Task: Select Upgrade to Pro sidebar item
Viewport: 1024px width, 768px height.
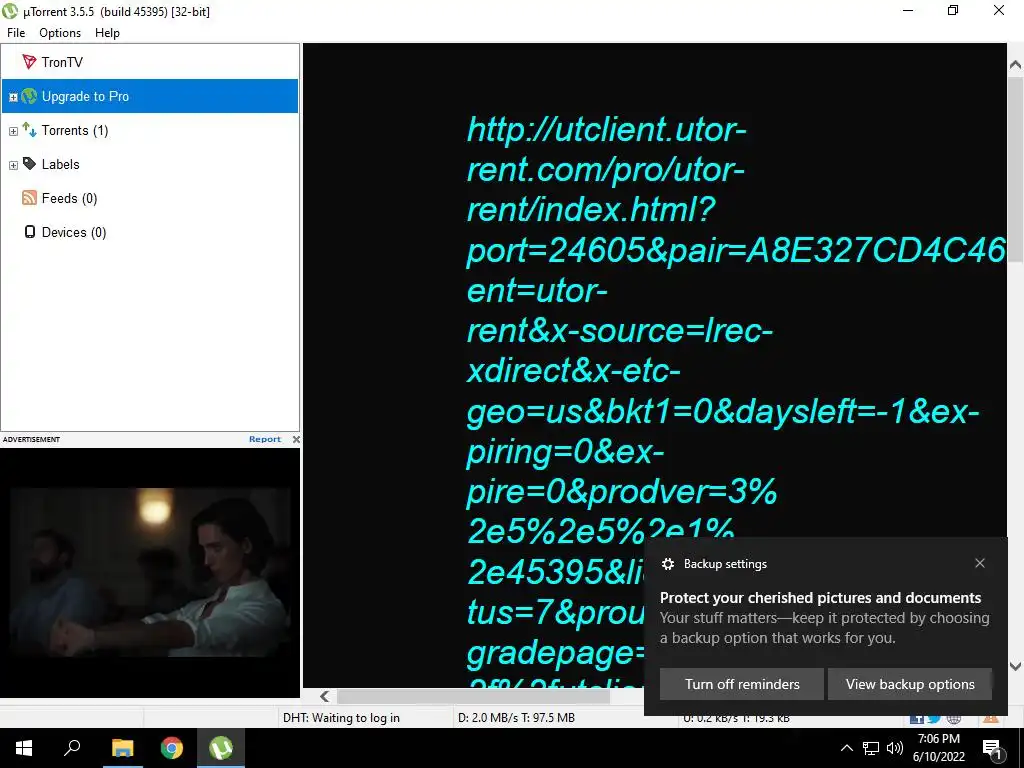Action: click(x=150, y=96)
